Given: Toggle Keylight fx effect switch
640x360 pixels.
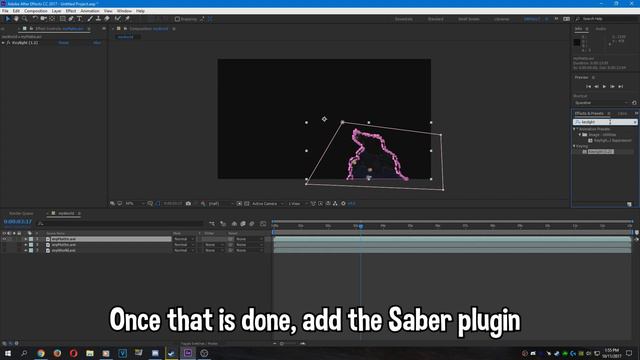Looking at the screenshot, I should (8, 42).
